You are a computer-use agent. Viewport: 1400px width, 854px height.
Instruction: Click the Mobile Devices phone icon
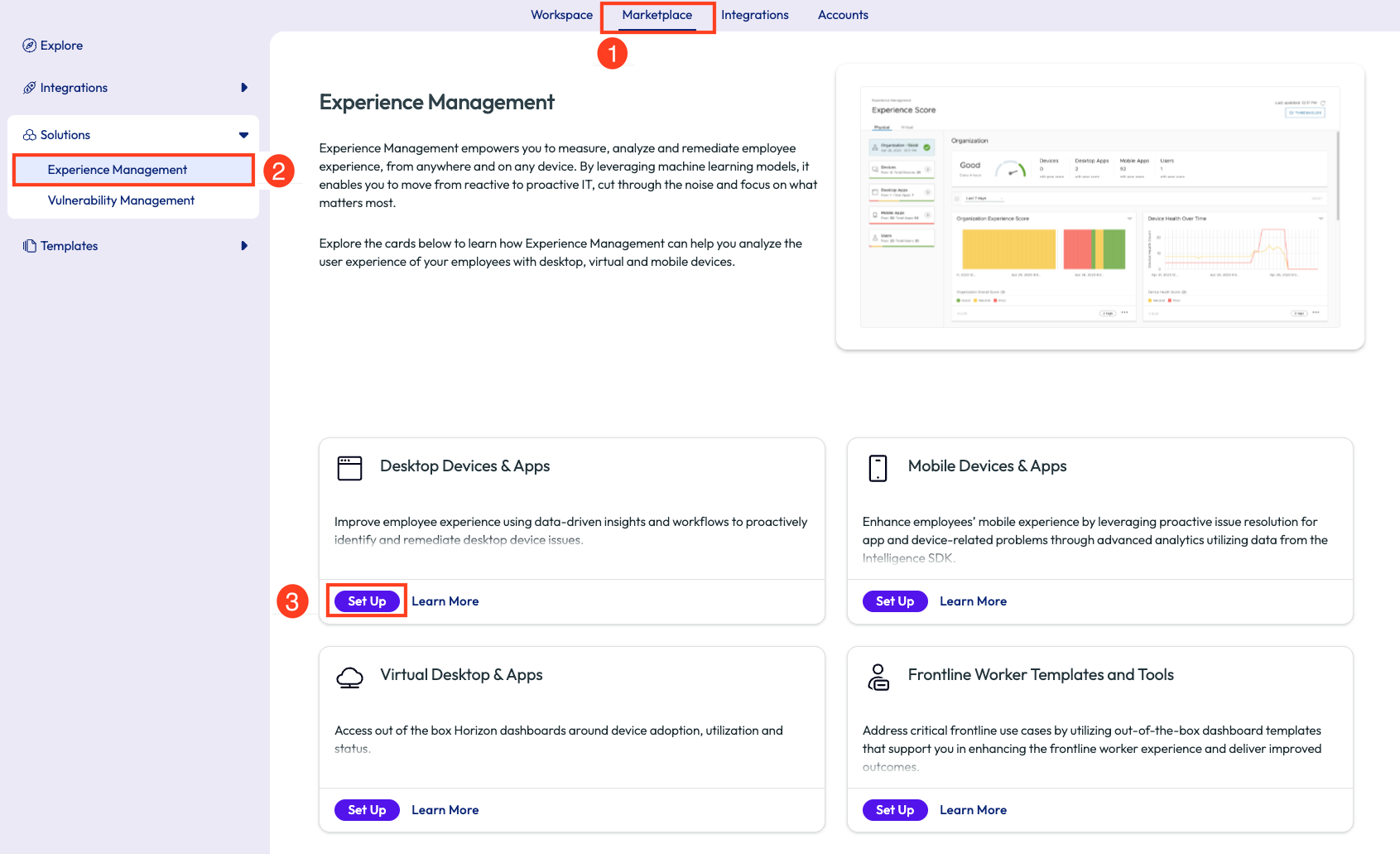coord(878,468)
